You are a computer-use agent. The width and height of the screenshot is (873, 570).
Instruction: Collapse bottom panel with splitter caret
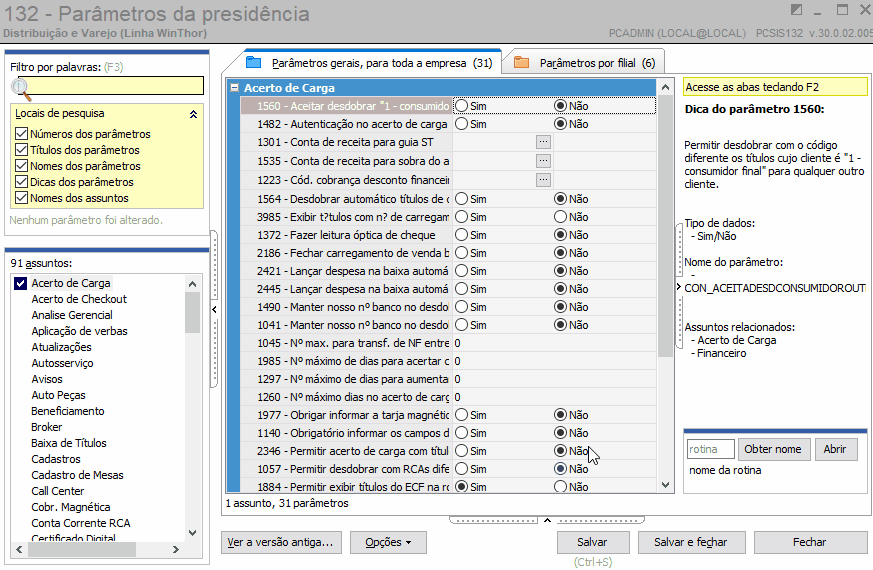point(547,520)
